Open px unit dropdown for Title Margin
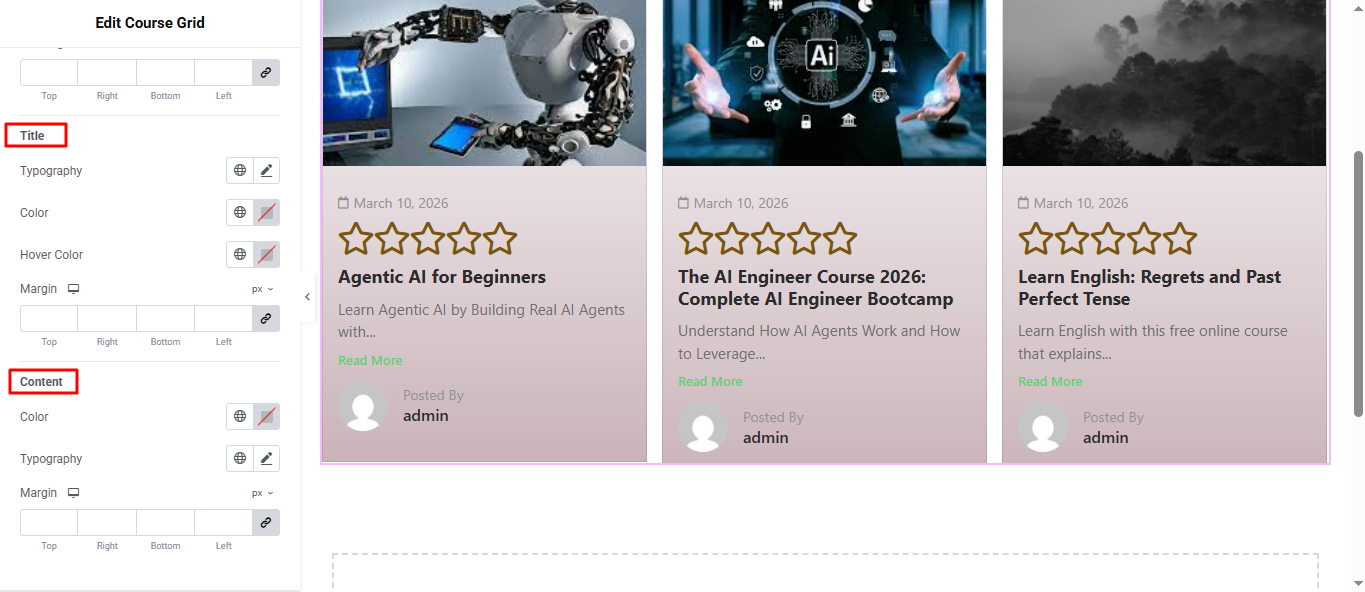Screen dimensions: 1365x592 (262, 289)
